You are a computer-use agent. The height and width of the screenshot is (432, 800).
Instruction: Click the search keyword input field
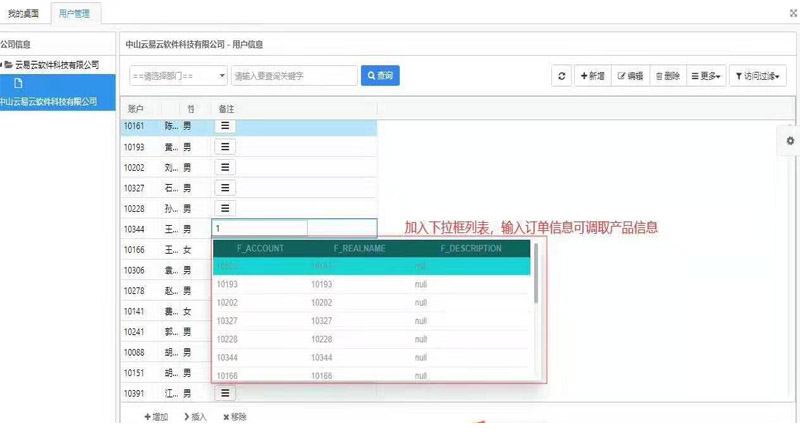click(293, 76)
